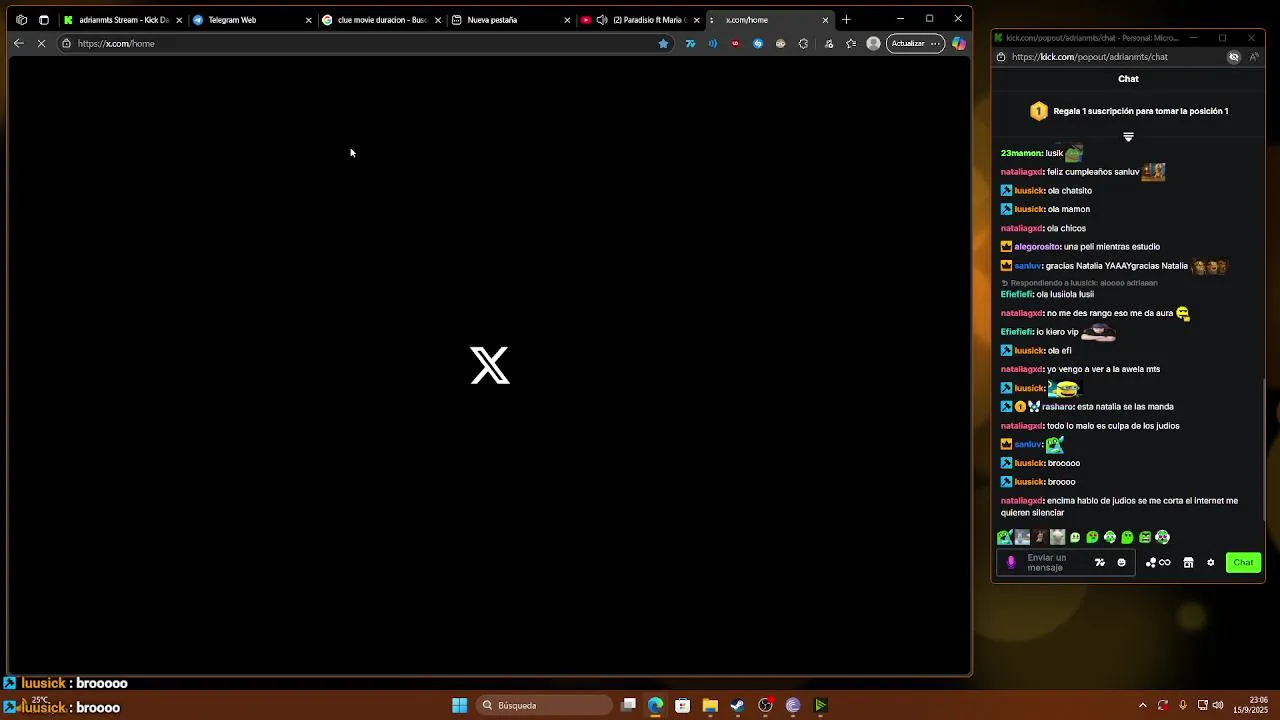Expand the gift leaderboard chevron

[1128, 137]
